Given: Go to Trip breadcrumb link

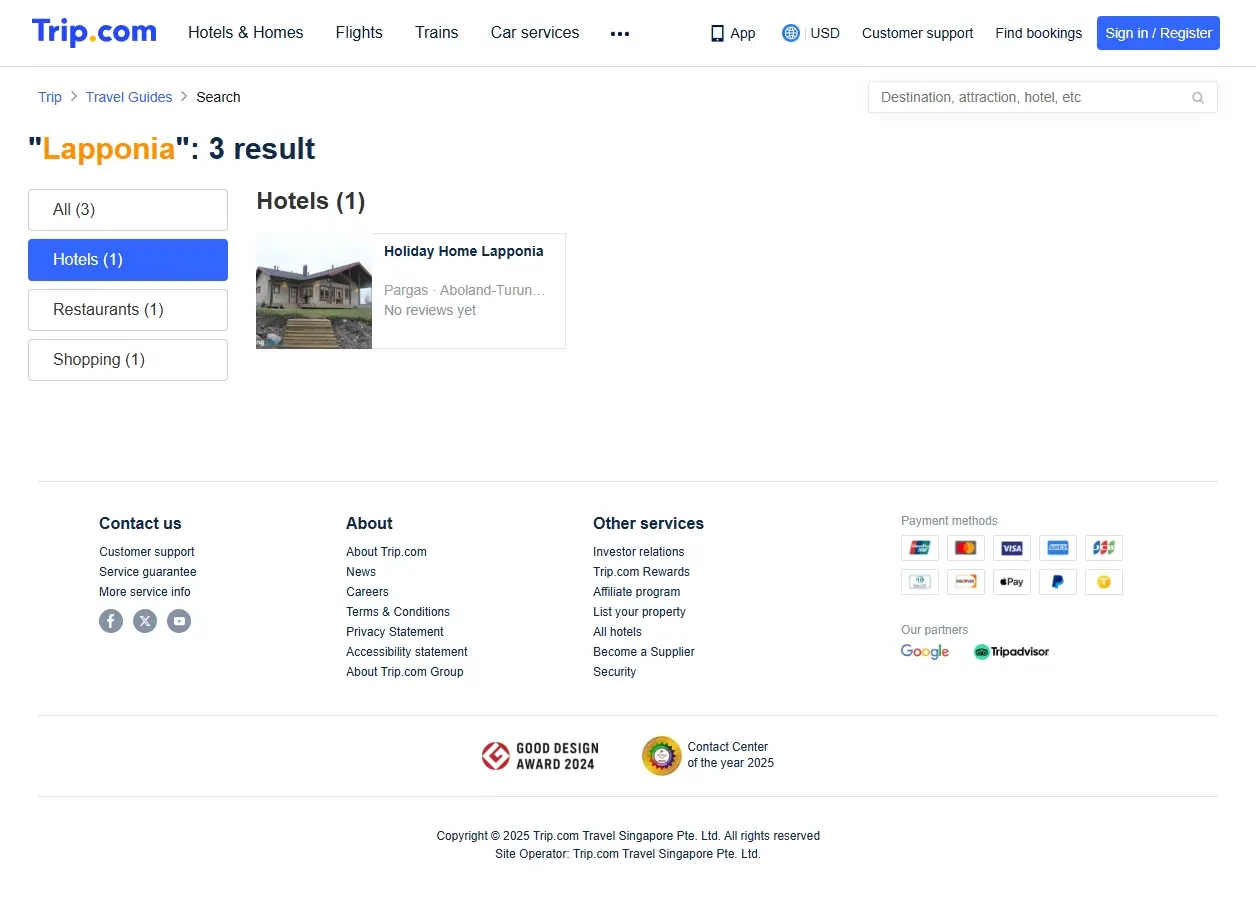Looking at the screenshot, I should pyautogui.click(x=50, y=97).
